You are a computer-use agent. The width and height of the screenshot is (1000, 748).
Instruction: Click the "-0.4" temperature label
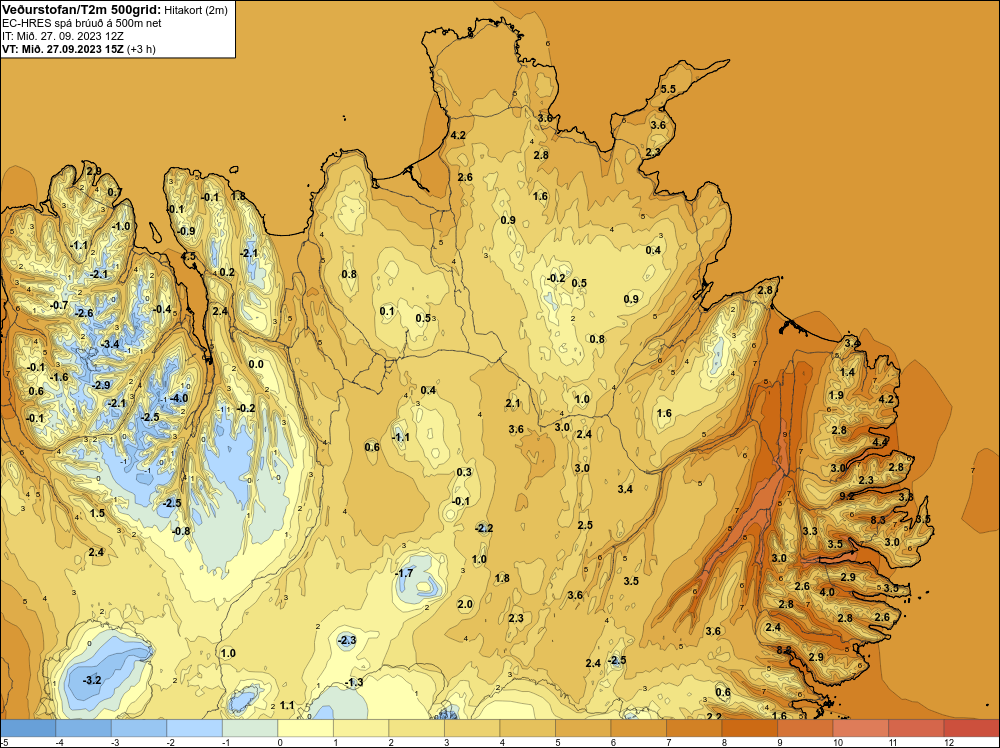pyautogui.click(x=163, y=309)
